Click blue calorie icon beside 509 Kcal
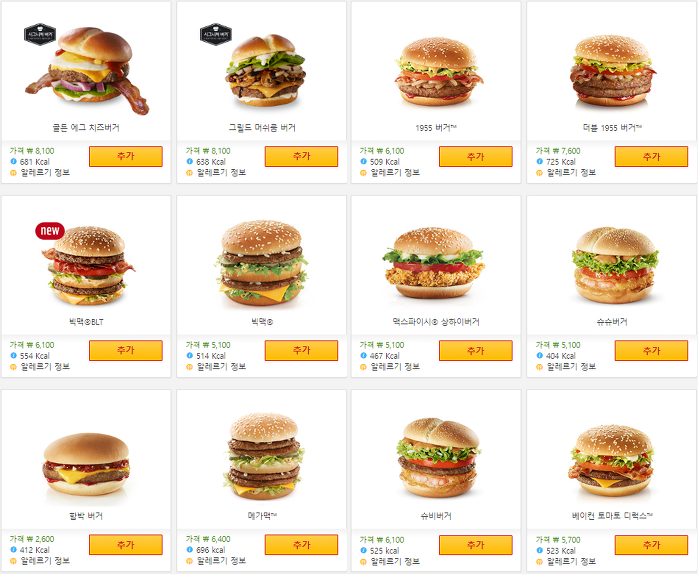 (363, 162)
